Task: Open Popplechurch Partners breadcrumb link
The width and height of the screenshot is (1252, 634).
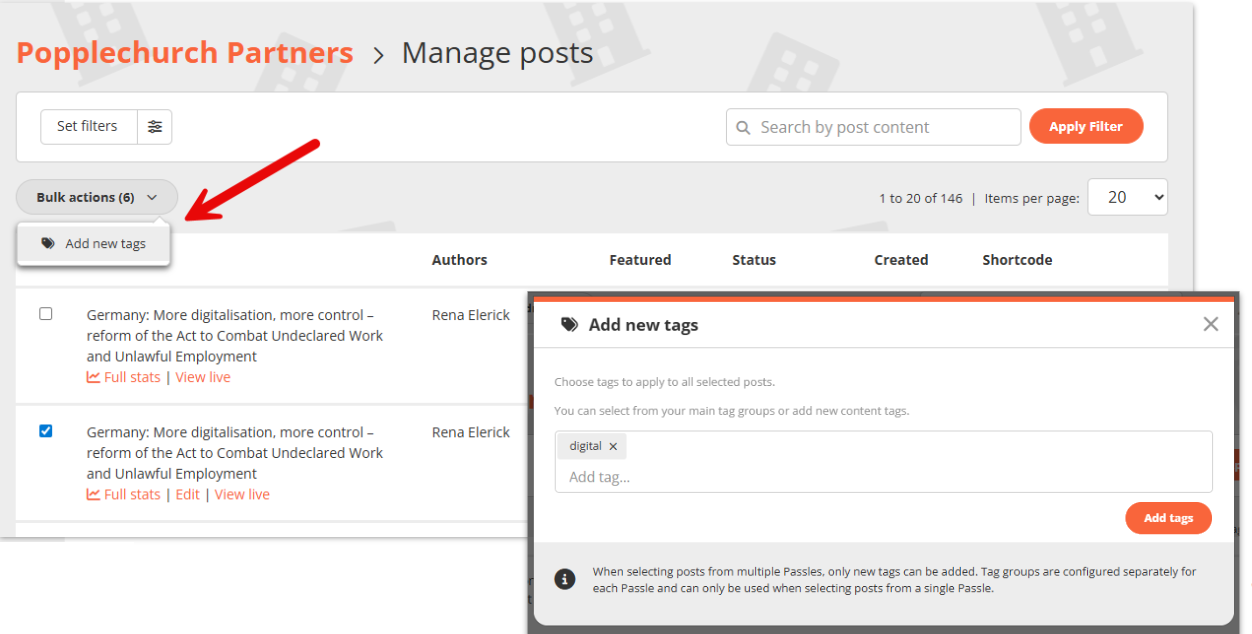Action: (x=185, y=53)
